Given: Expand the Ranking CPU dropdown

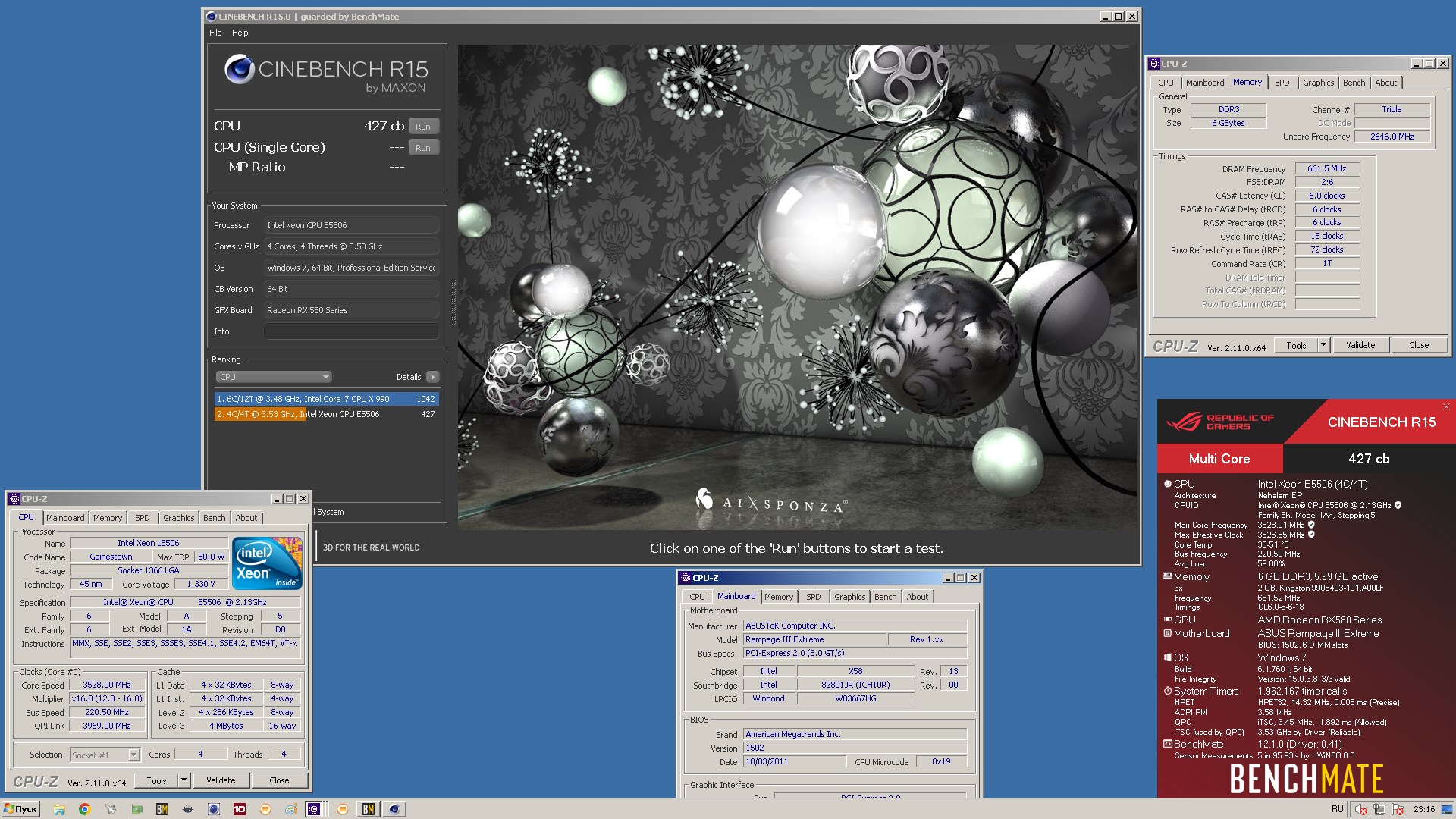Looking at the screenshot, I should (274, 377).
